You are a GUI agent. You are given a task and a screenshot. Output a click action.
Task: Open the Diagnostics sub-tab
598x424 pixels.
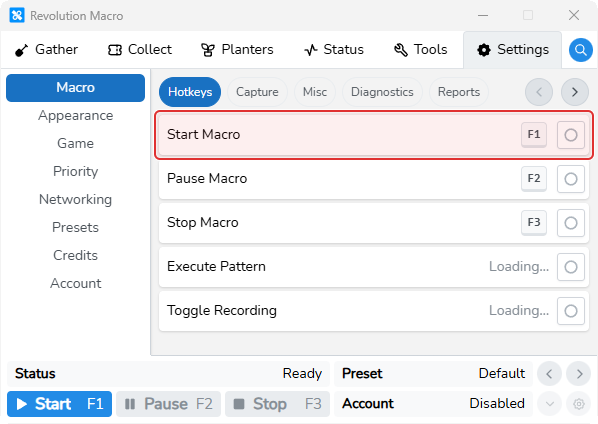pyautogui.click(x=382, y=92)
